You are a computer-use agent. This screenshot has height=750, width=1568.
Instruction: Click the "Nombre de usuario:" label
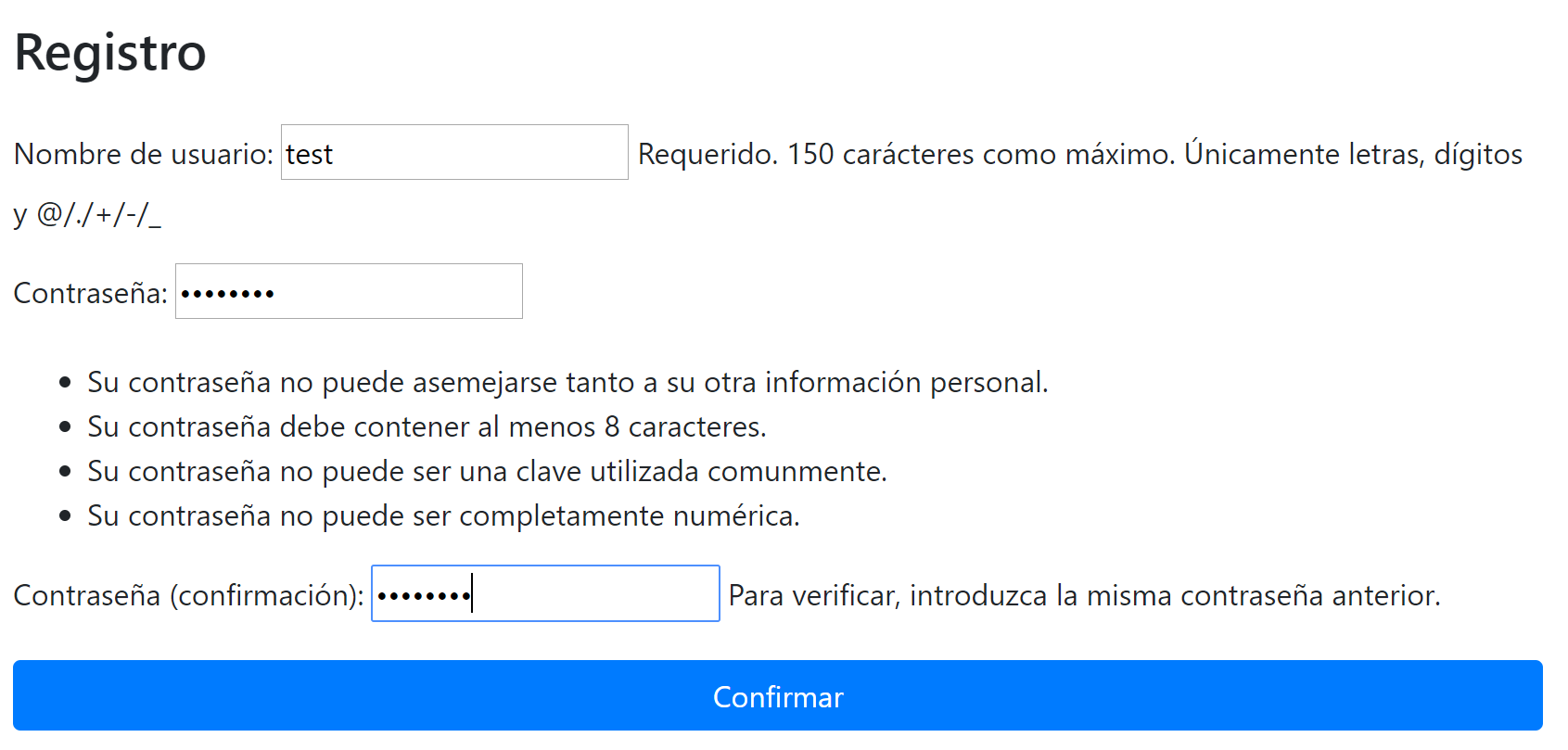(x=144, y=154)
